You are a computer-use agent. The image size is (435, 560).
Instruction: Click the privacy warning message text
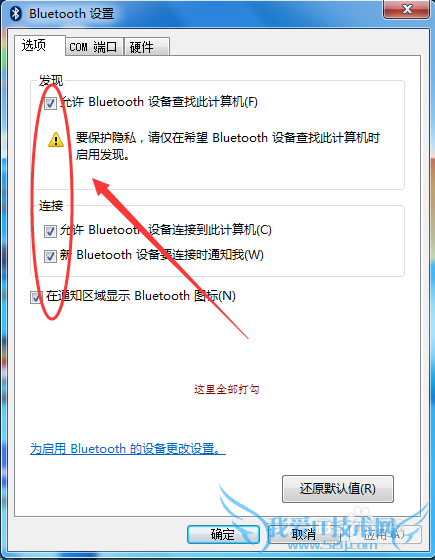(x=228, y=146)
